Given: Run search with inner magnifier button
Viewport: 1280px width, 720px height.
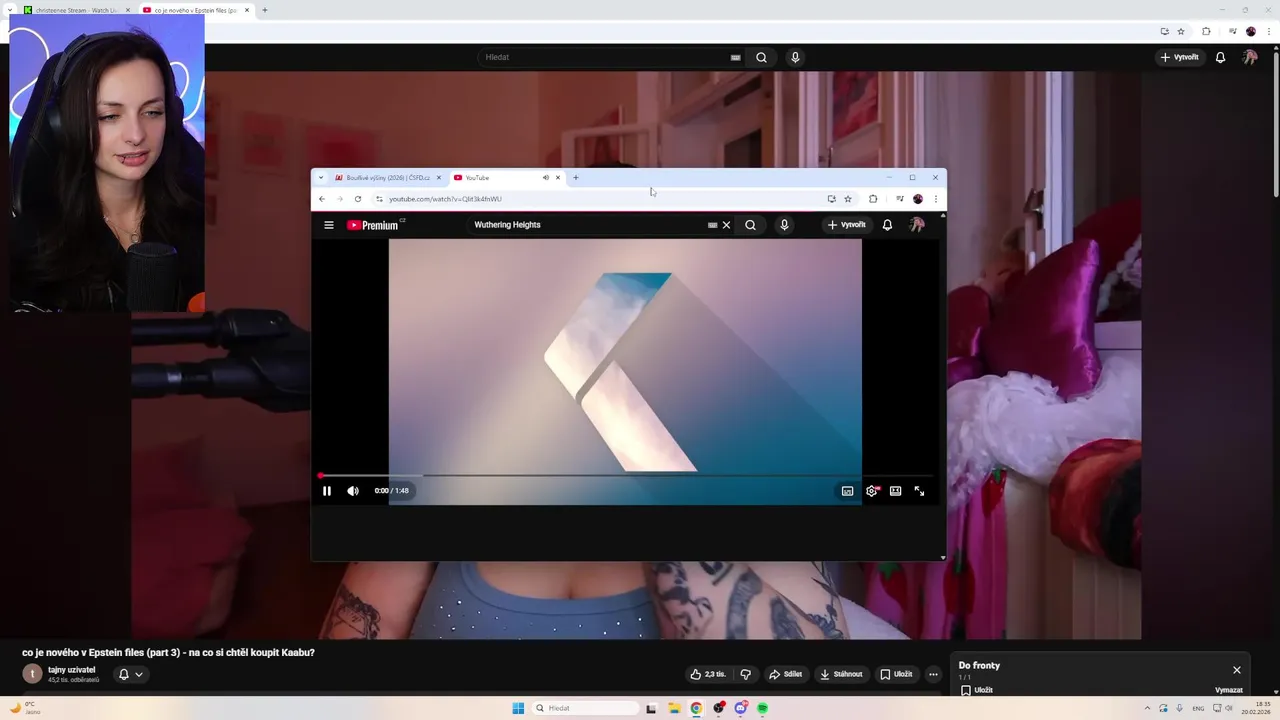Looking at the screenshot, I should (750, 225).
